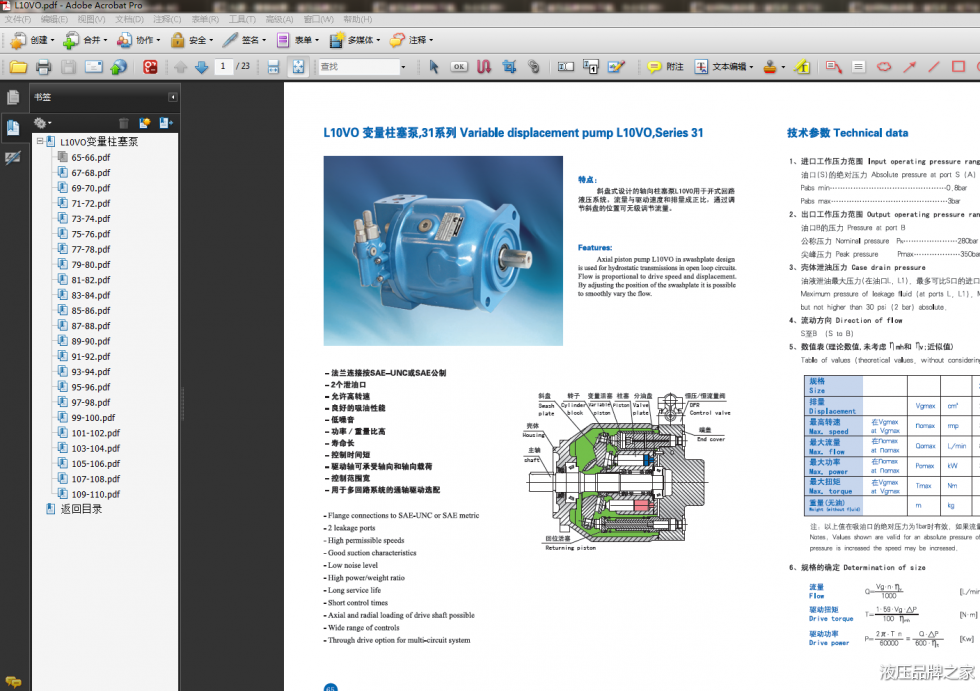Toggle the Pages thumbnail panel icon
980x691 pixels.
point(12,97)
